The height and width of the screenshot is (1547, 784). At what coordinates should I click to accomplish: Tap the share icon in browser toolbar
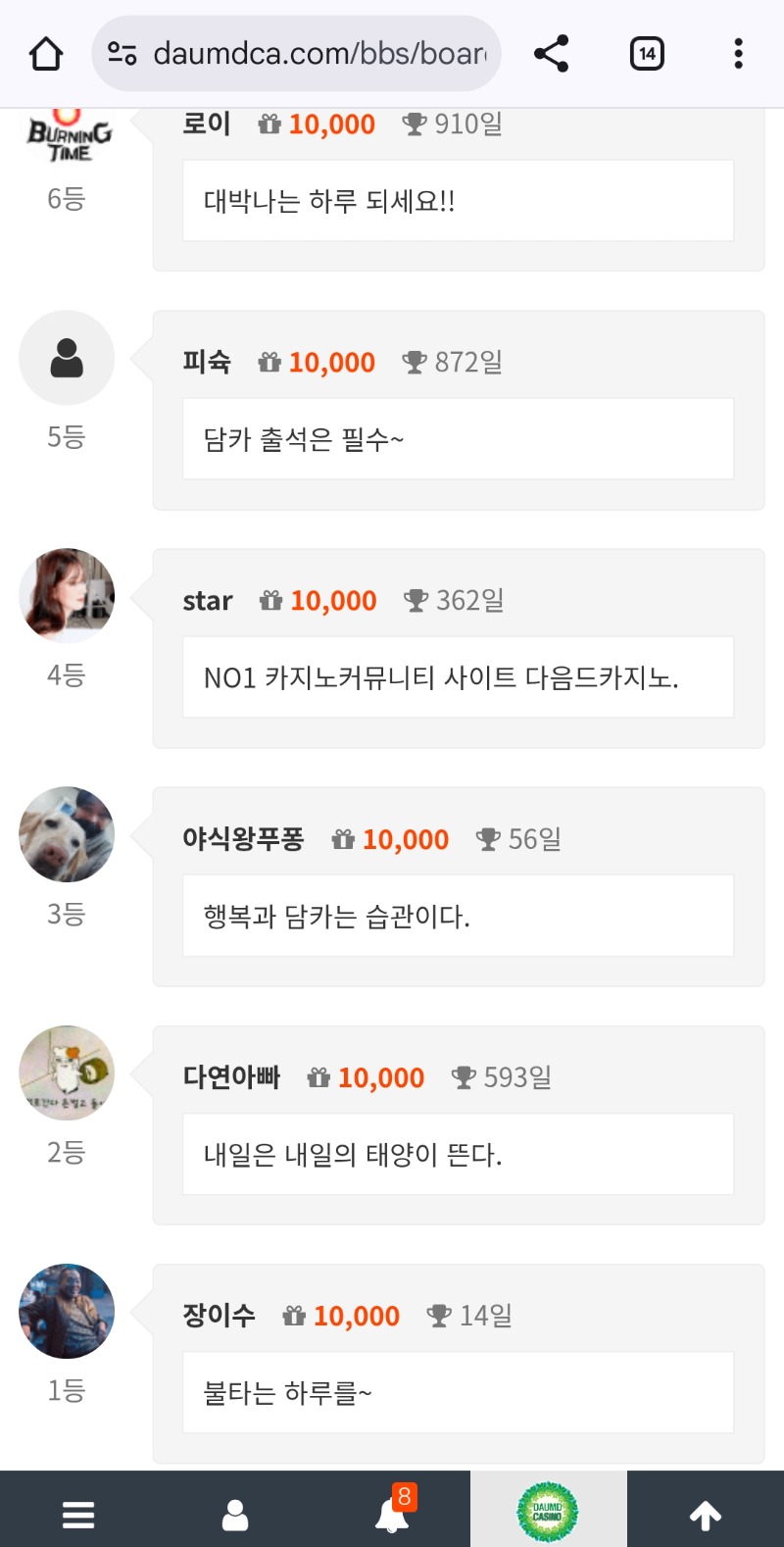[552, 53]
